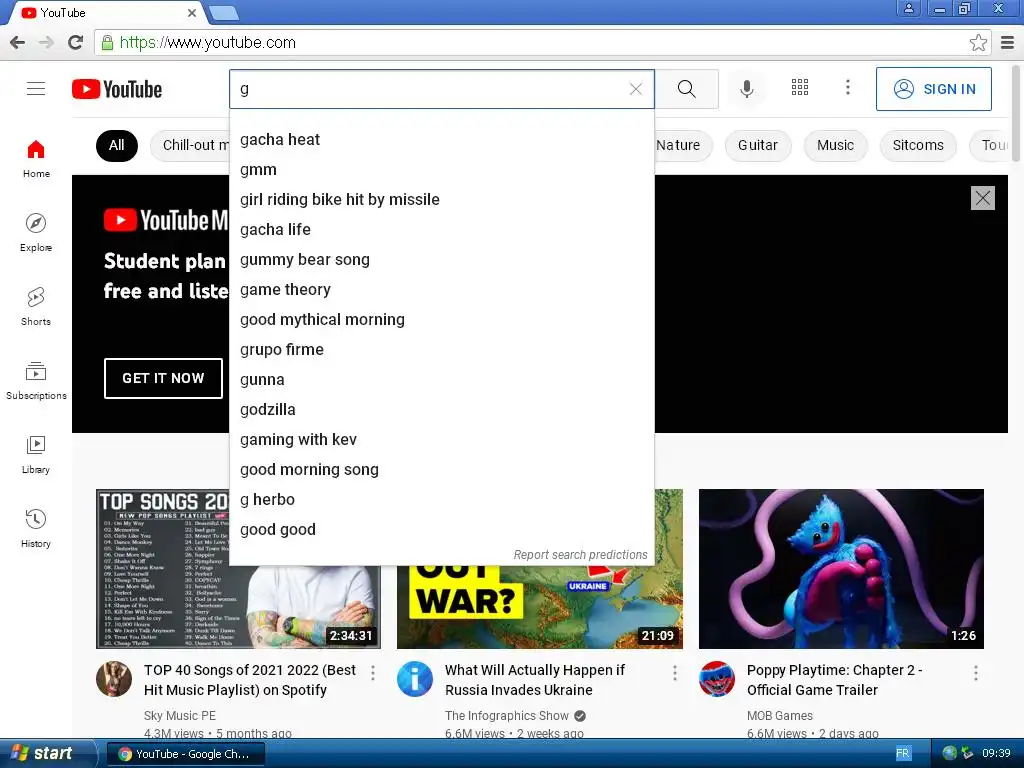1024x768 pixels.
Task: Choose 'godzilla' suggestion
Action: (441, 410)
